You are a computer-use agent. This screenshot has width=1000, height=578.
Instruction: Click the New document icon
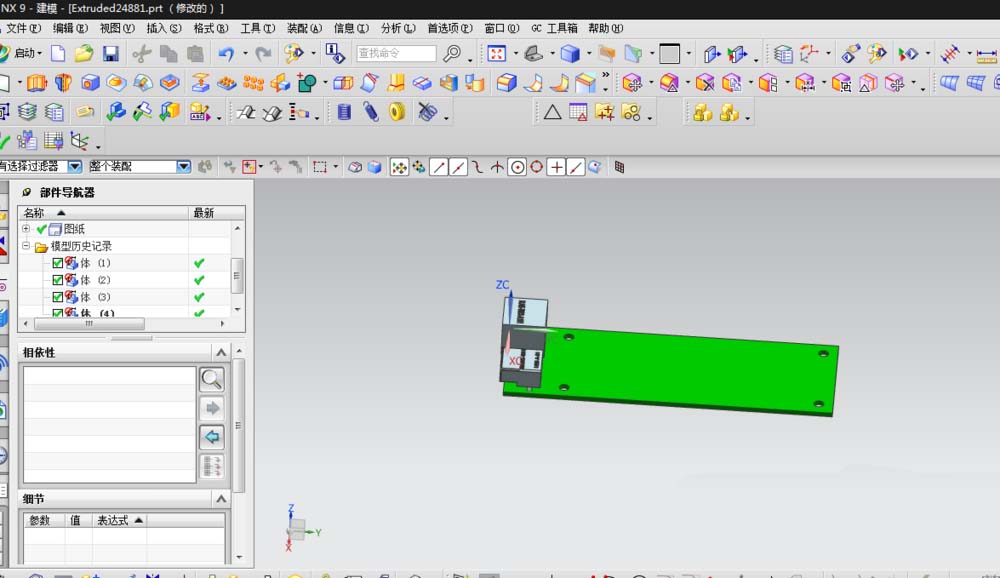pyautogui.click(x=58, y=54)
